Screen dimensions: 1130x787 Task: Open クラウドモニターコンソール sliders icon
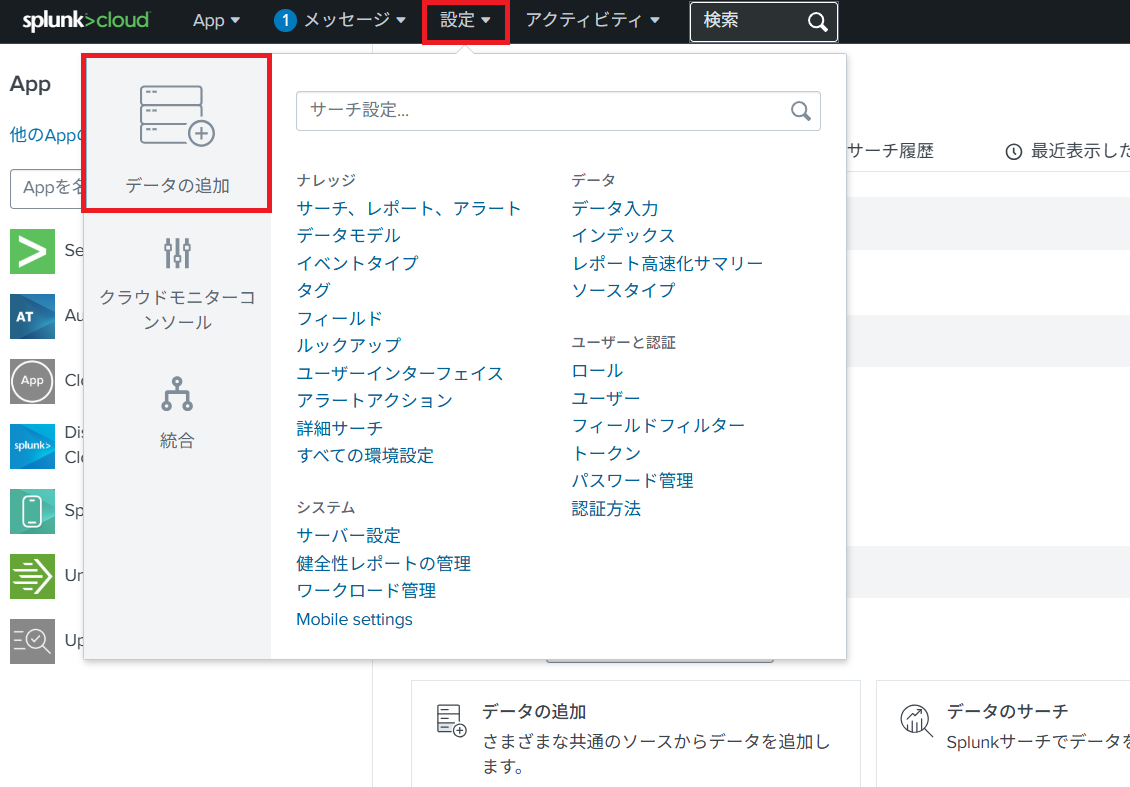pos(177,253)
